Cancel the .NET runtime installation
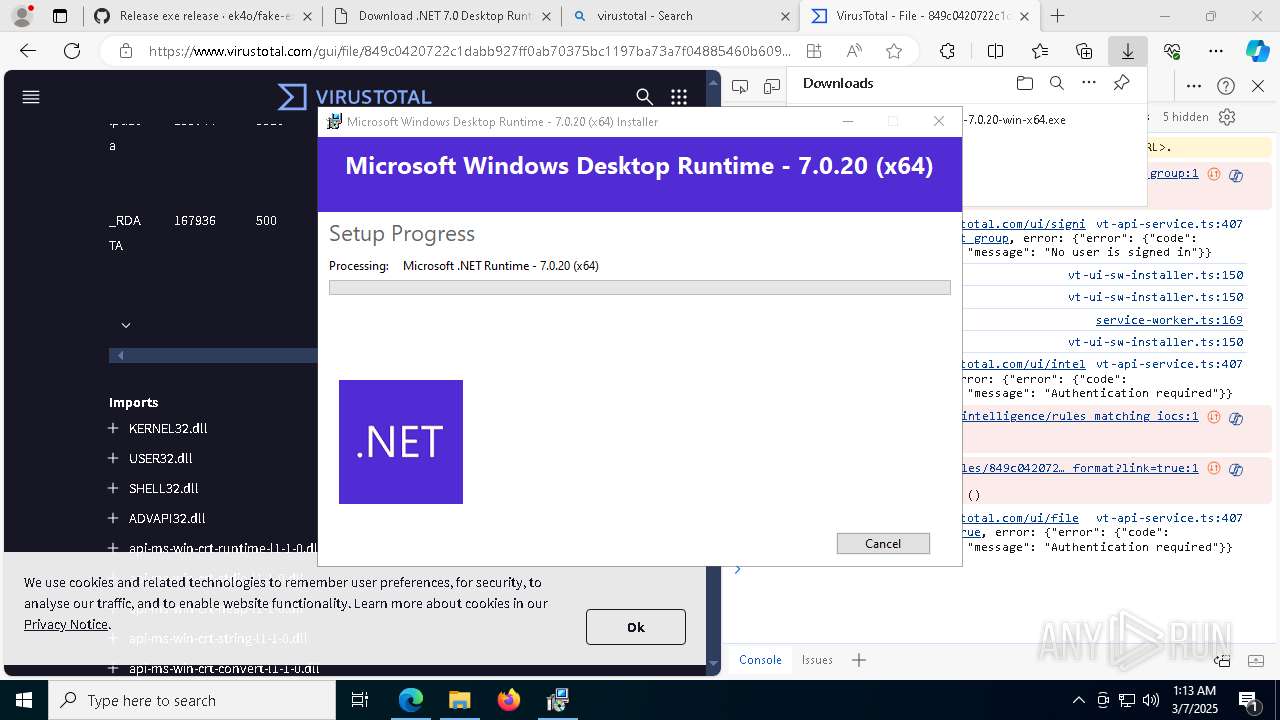The image size is (1280, 720). coord(883,543)
